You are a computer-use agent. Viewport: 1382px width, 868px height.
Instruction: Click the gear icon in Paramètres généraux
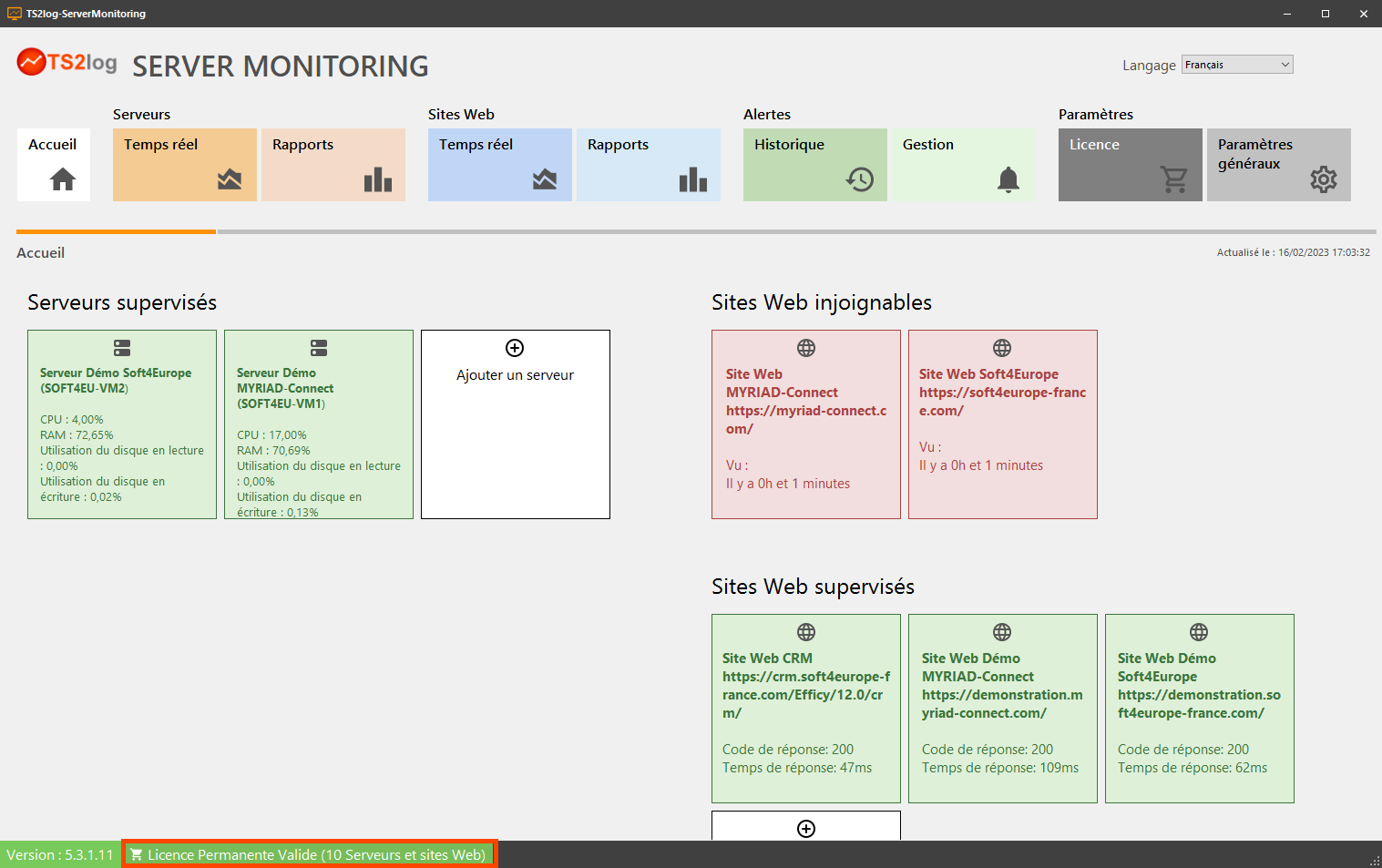tap(1324, 179)
